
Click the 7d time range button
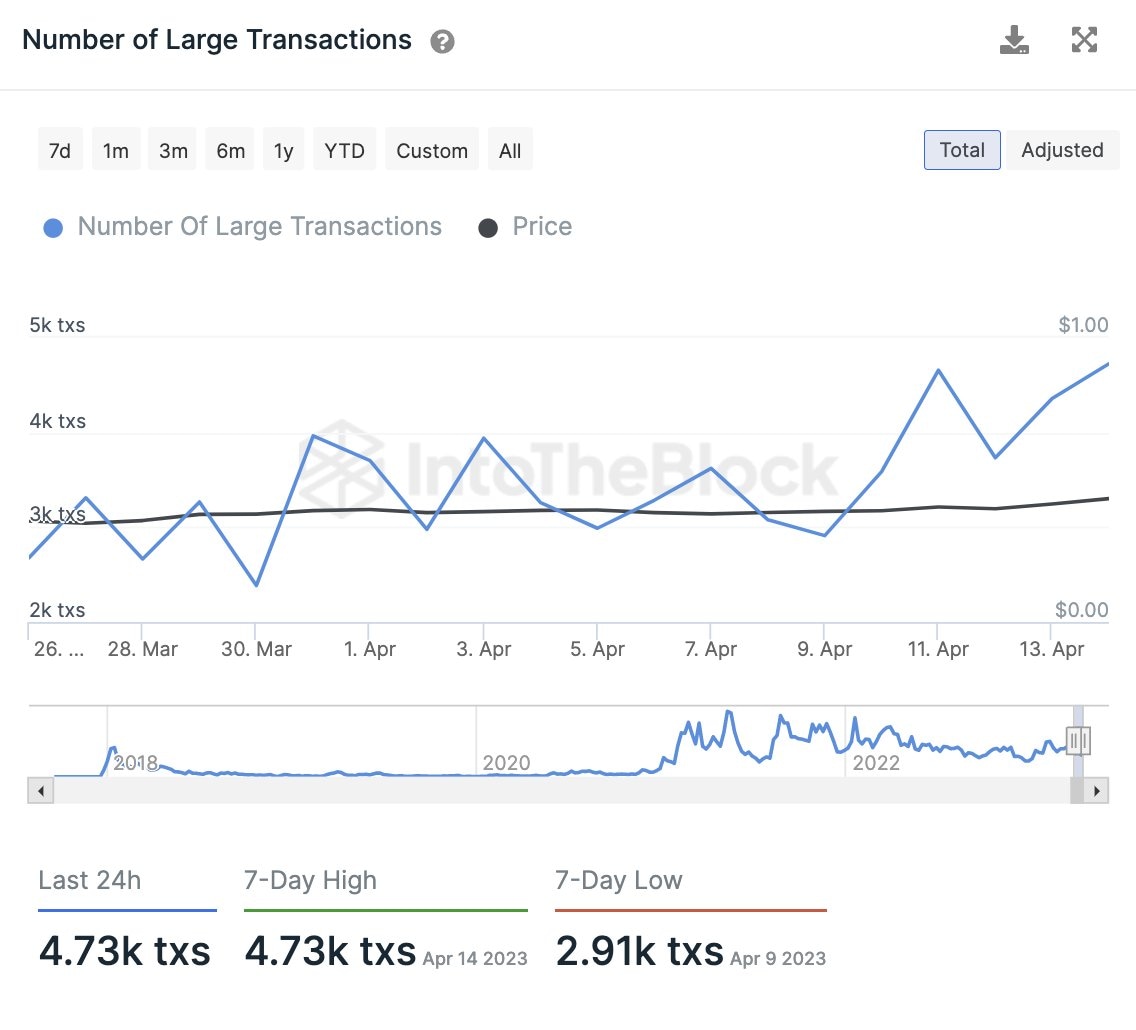tap(60, 149)
